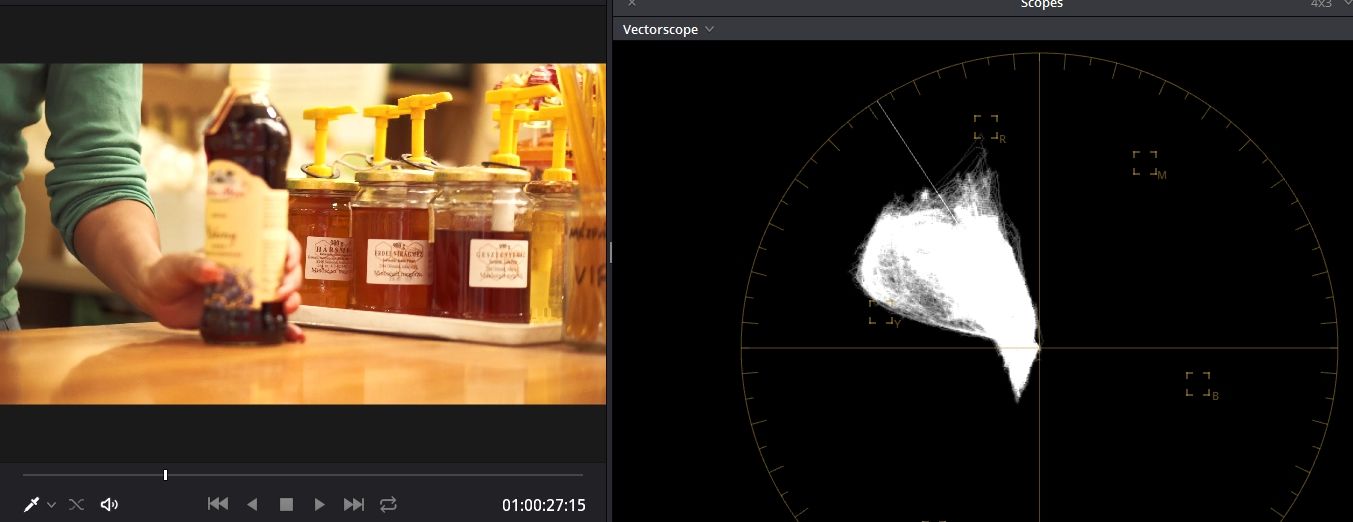Open the Vectorscope scope type dropdown
Image resolution: width=1353 pixels, height=522 pixels.
tap(668, 29)
